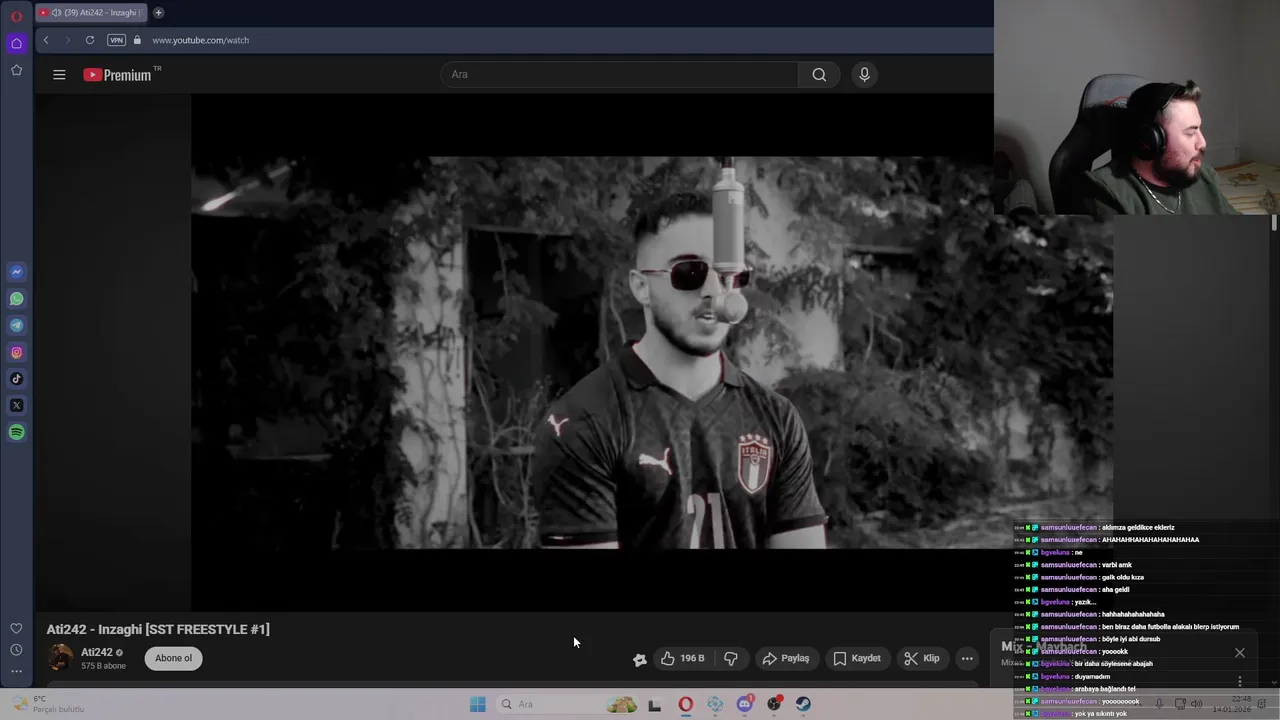Open Instagram from the Opera sidebar

16,352
